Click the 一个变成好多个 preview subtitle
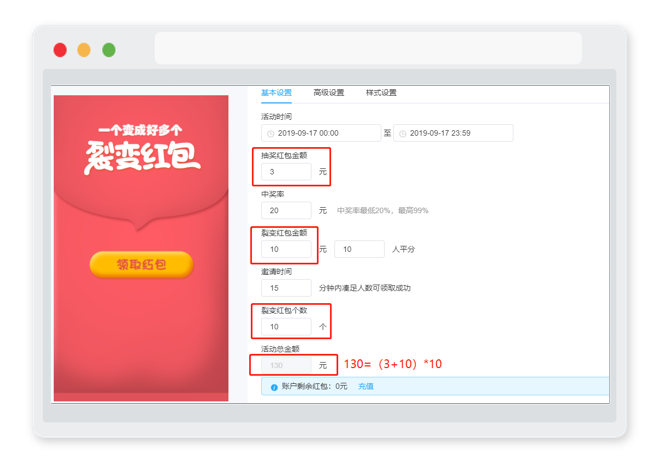The image size is (660, 463). pyautogui.click(x=141, y=130)
